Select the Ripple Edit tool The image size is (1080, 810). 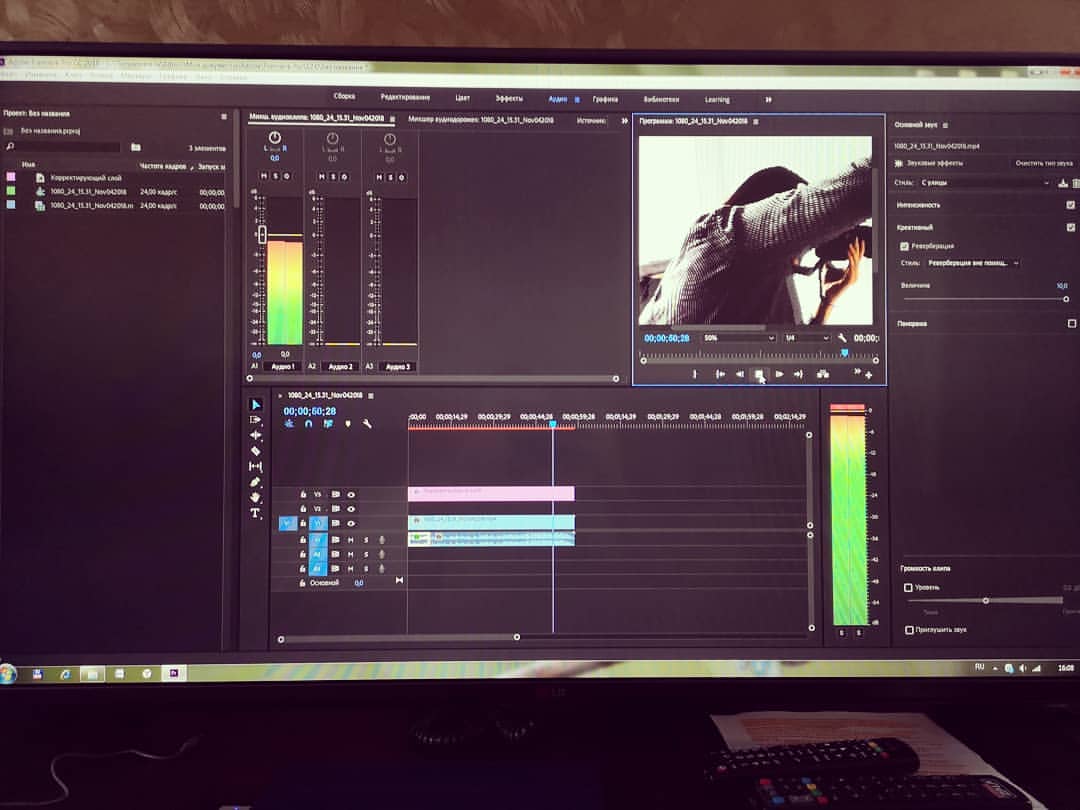click(x=256, y=435)
